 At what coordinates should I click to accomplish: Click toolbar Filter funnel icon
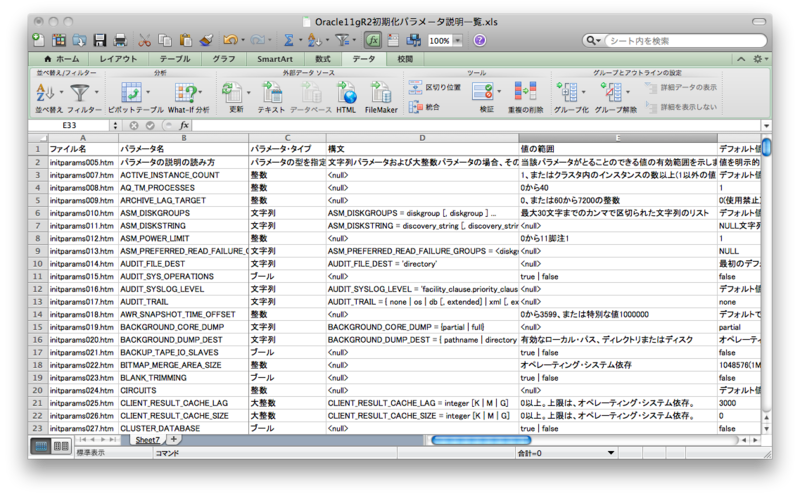342,40
